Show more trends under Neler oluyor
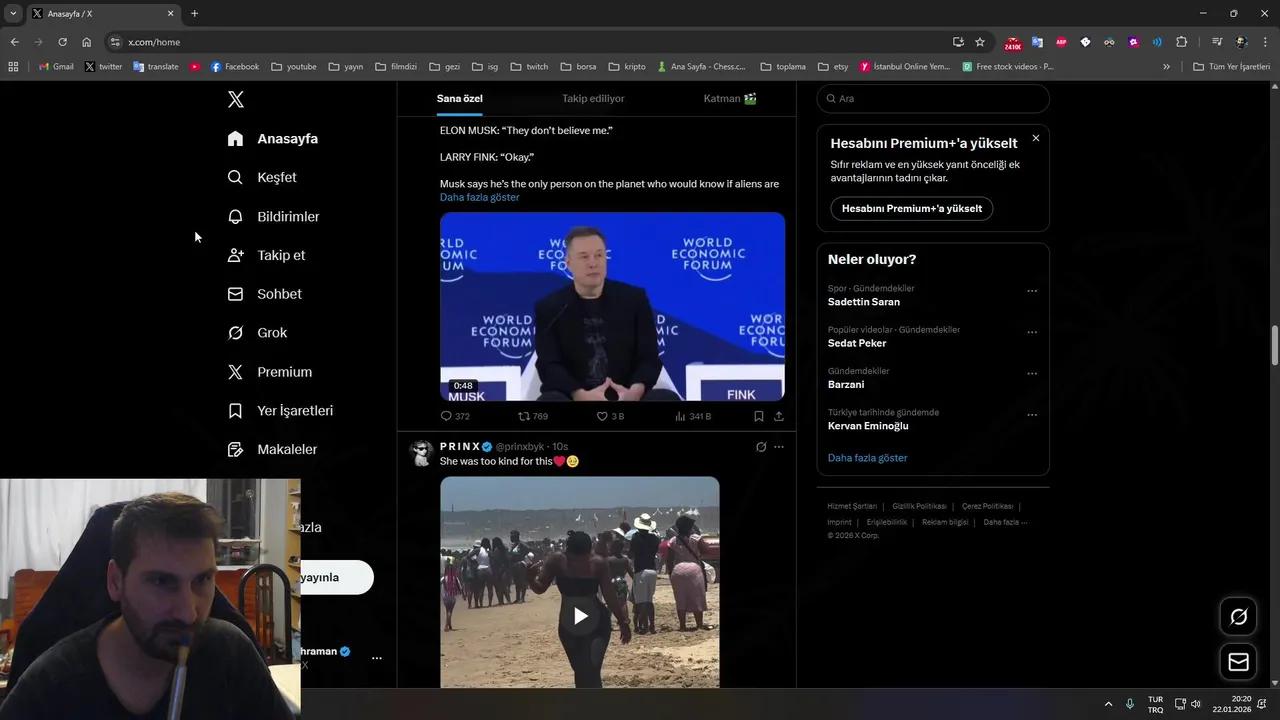 [x=868, y=458]
